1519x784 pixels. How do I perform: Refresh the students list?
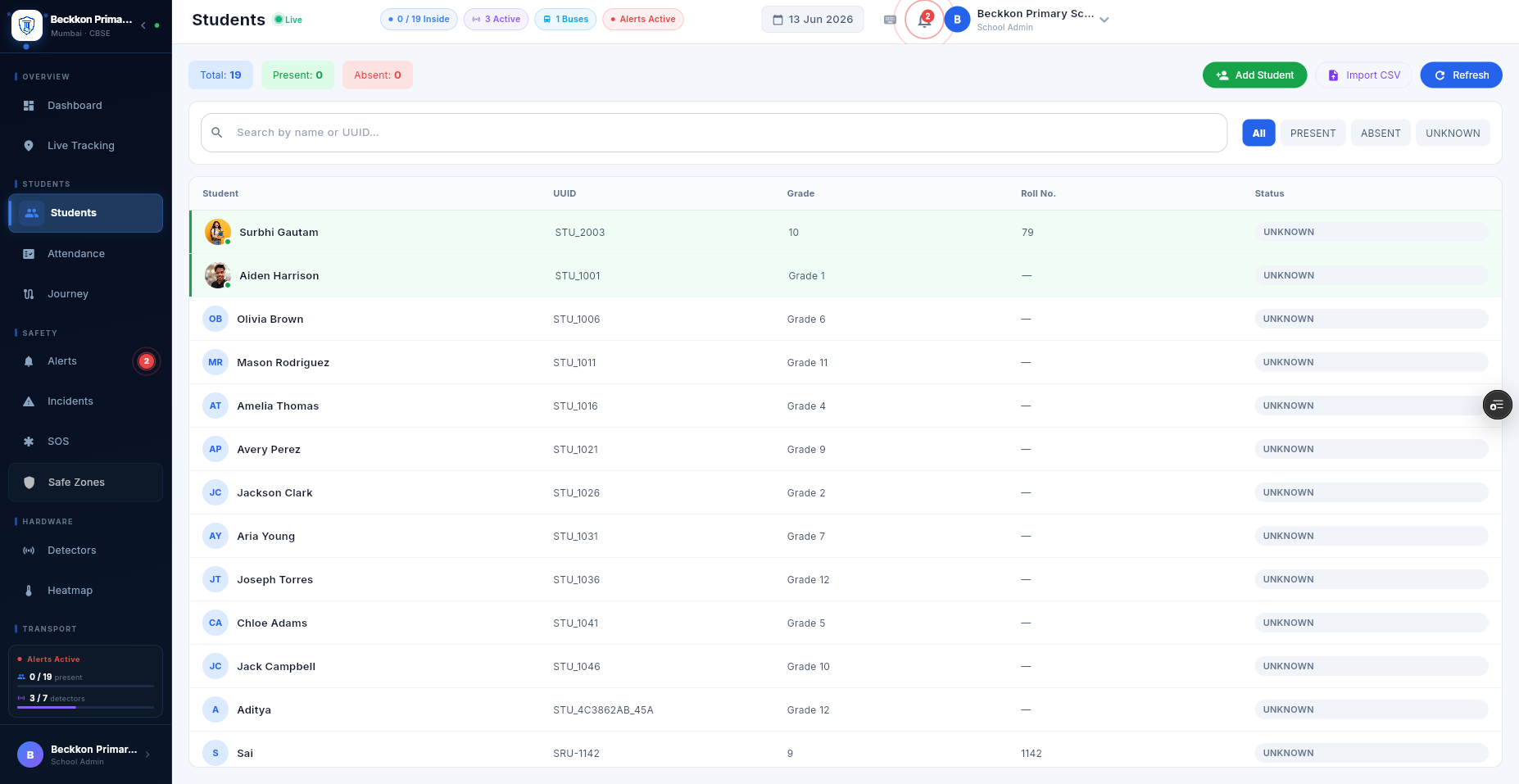[1461, 75]
